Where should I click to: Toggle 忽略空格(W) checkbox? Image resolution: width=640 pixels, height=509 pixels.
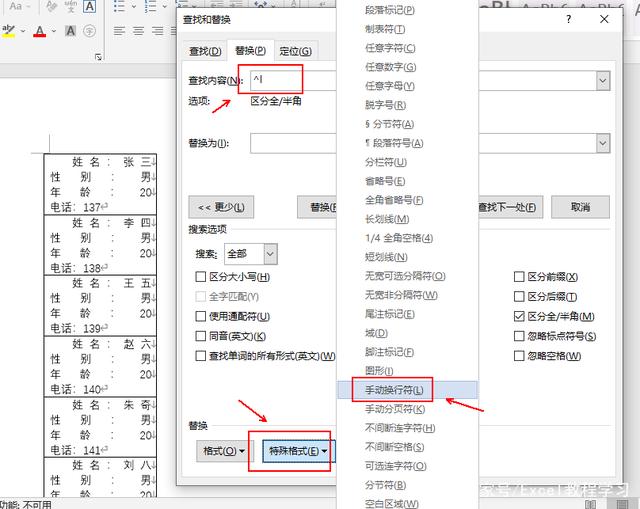[x=519, y=356]
